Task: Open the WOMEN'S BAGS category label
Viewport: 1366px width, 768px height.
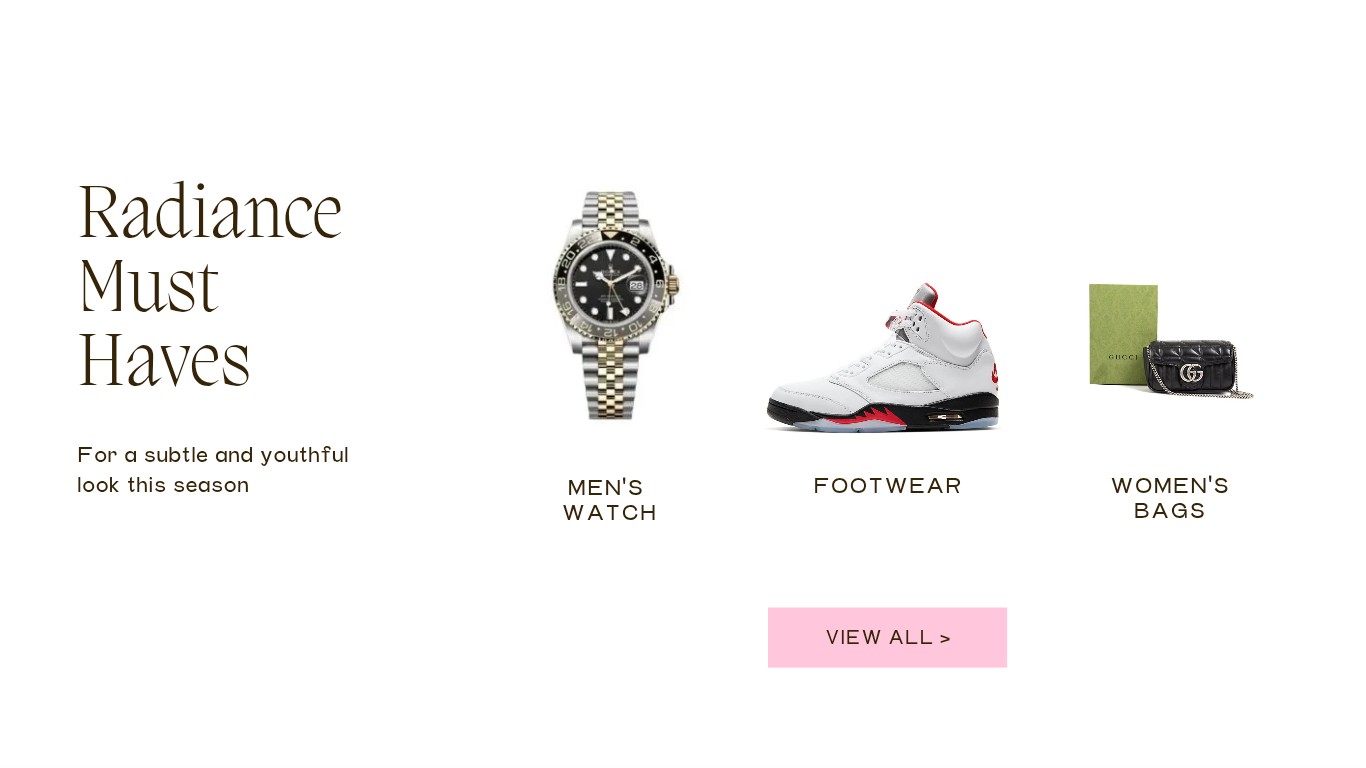Action: coord(1170,498)
